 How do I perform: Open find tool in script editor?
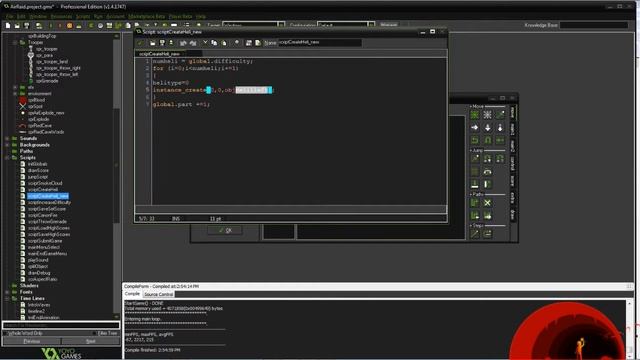[237, 43]
